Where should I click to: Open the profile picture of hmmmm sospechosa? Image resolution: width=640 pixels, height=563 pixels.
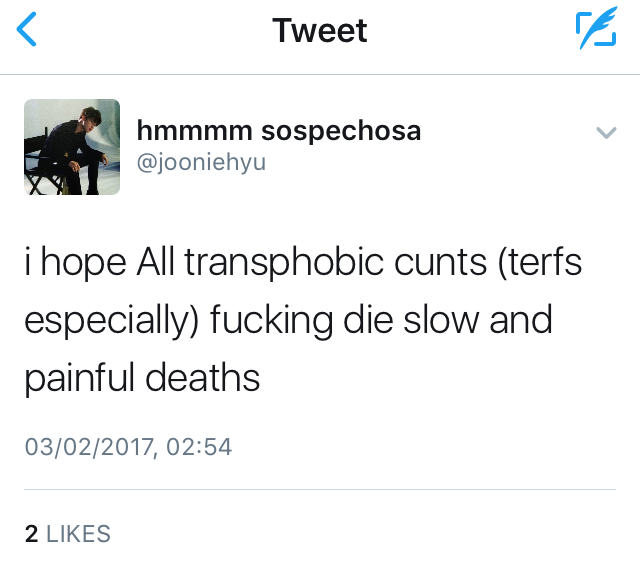click(x=72, y=147)
